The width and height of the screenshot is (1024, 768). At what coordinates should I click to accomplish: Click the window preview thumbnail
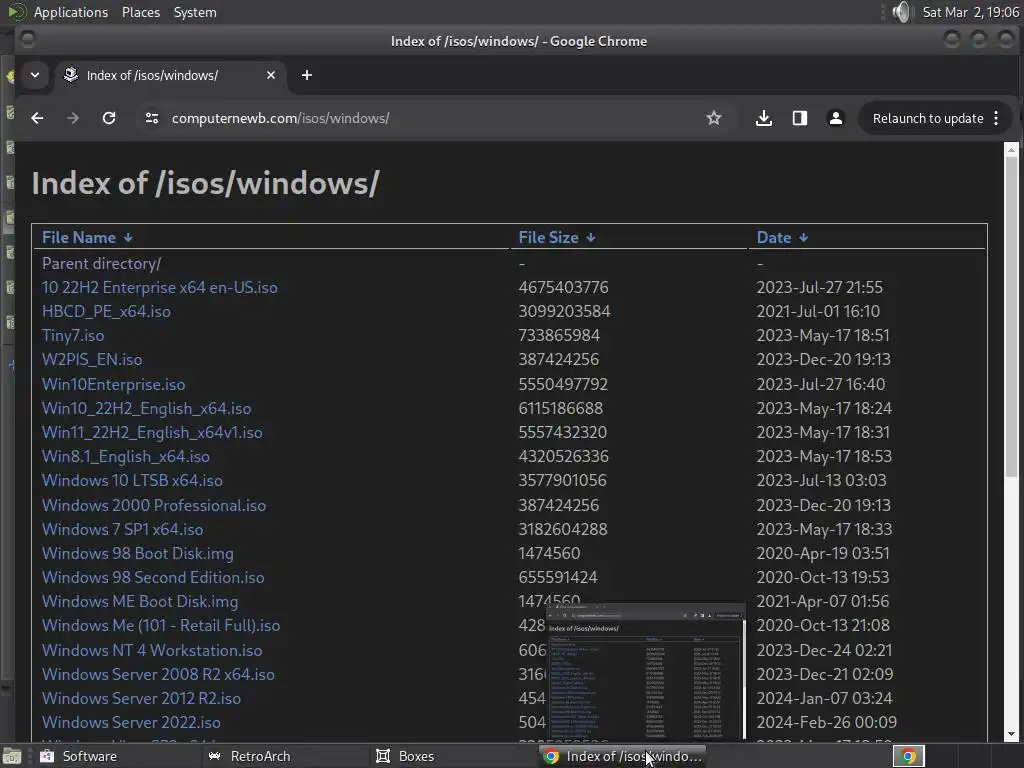[645, 672]
